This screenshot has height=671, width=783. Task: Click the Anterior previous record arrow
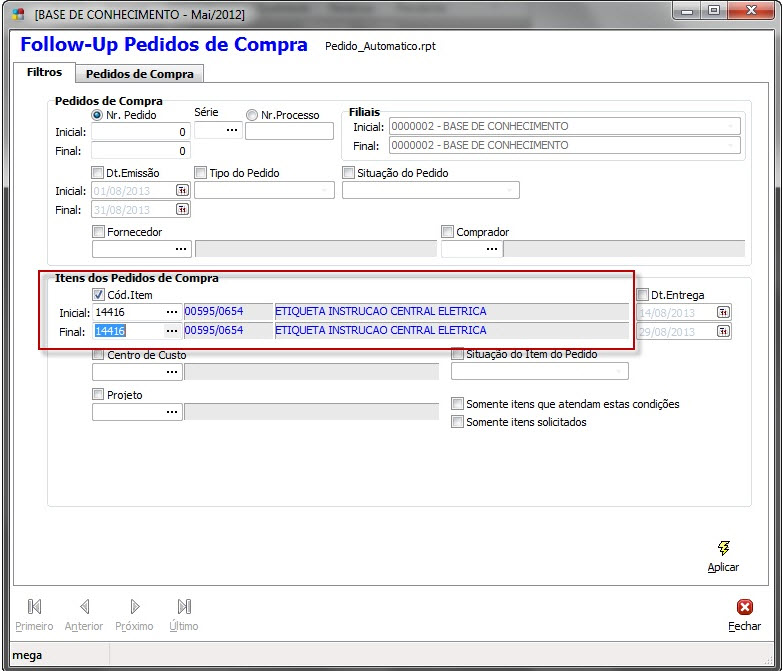click(x=84, y=606)
